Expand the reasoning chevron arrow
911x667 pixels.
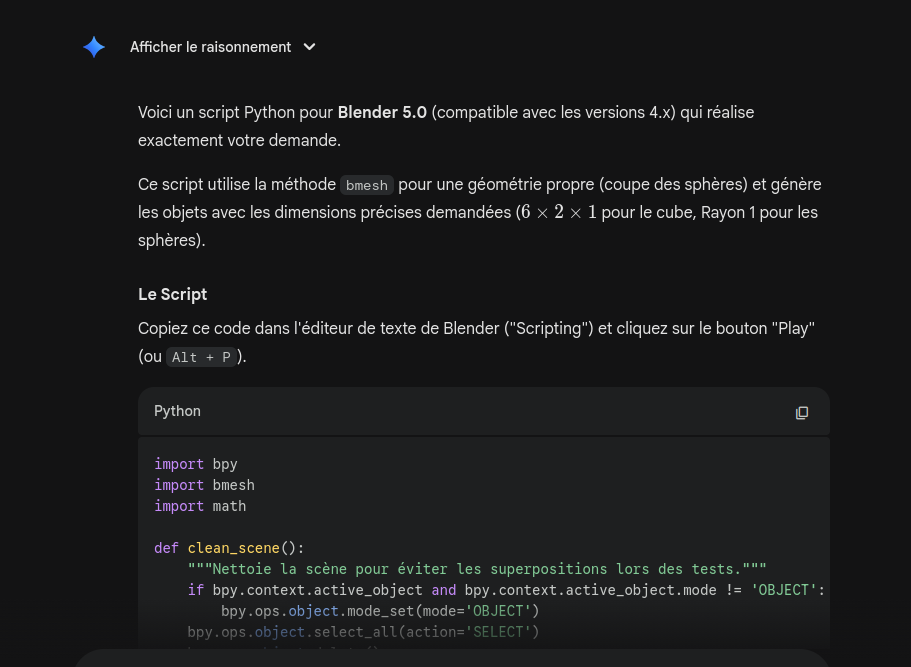(309, 47)
